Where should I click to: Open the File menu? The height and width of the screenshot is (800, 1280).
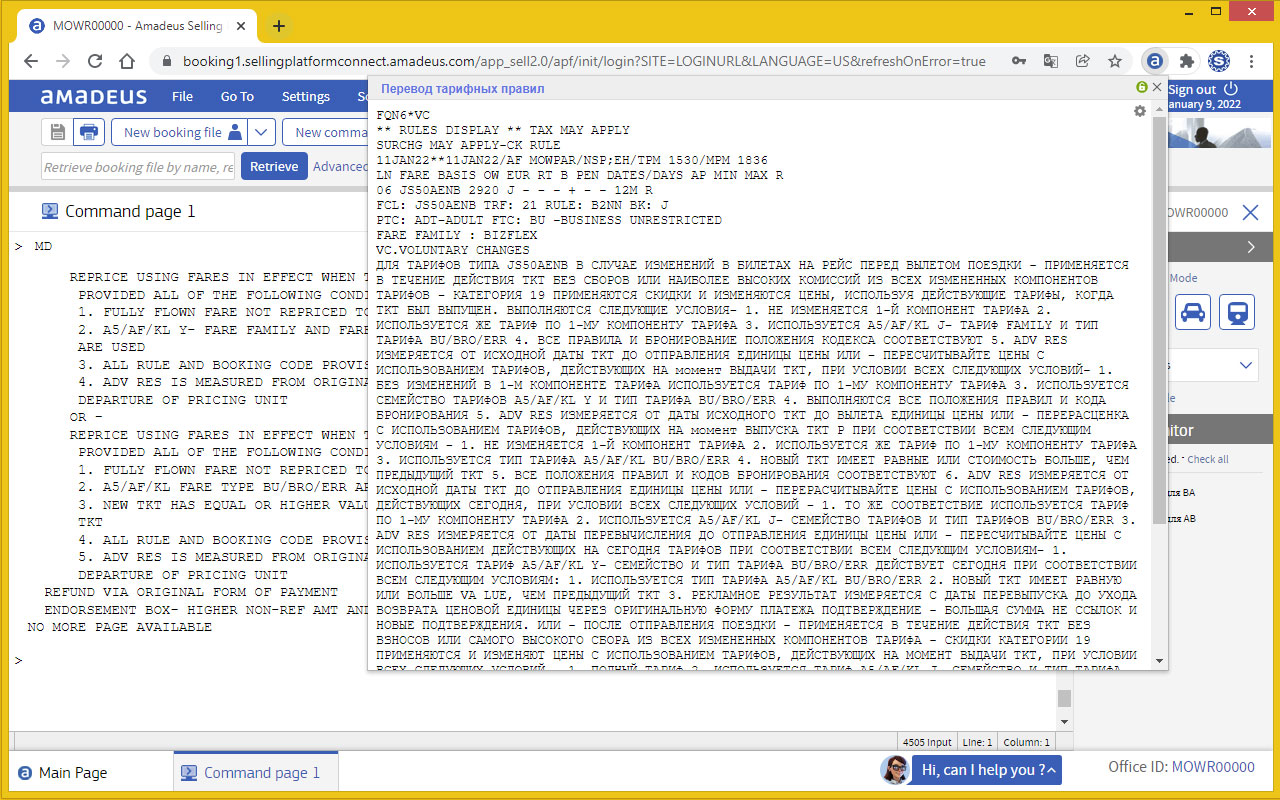pyautogui.click(x=182, y=97)
